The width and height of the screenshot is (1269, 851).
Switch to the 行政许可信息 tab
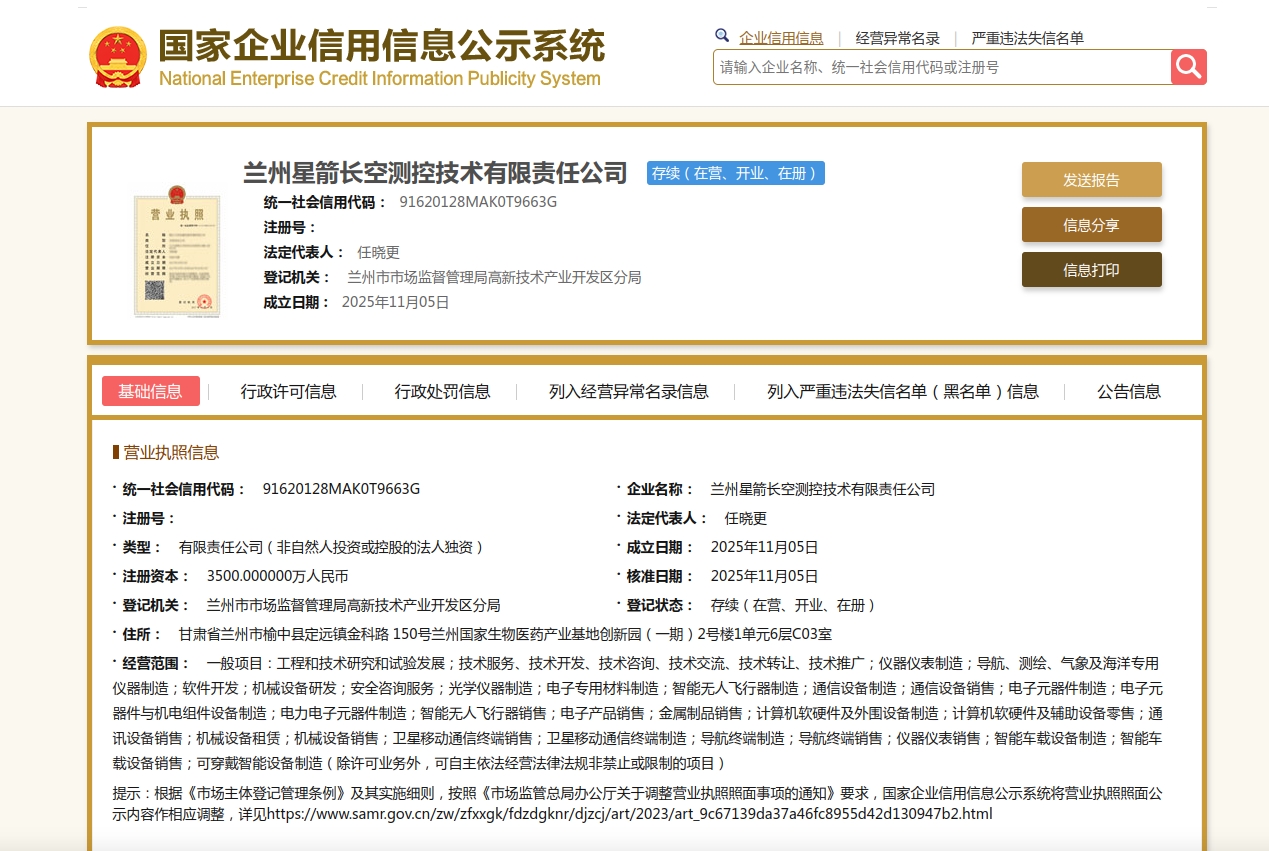click(288, 391)
